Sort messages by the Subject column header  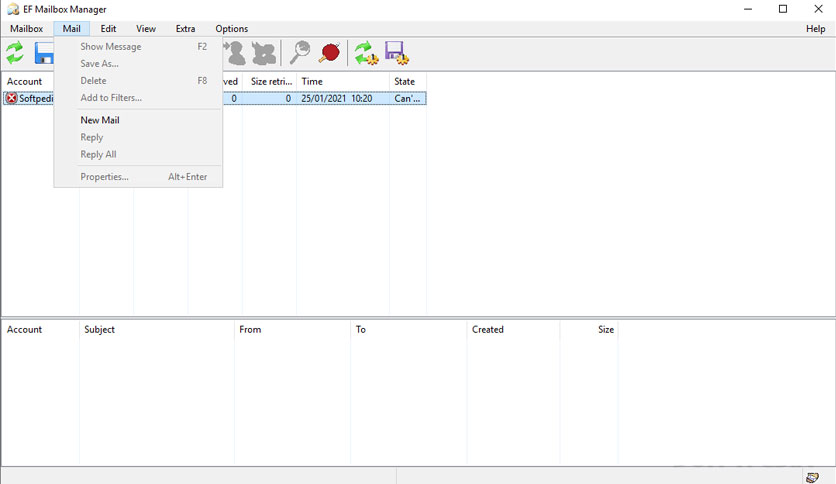click(x=157, y=329)
